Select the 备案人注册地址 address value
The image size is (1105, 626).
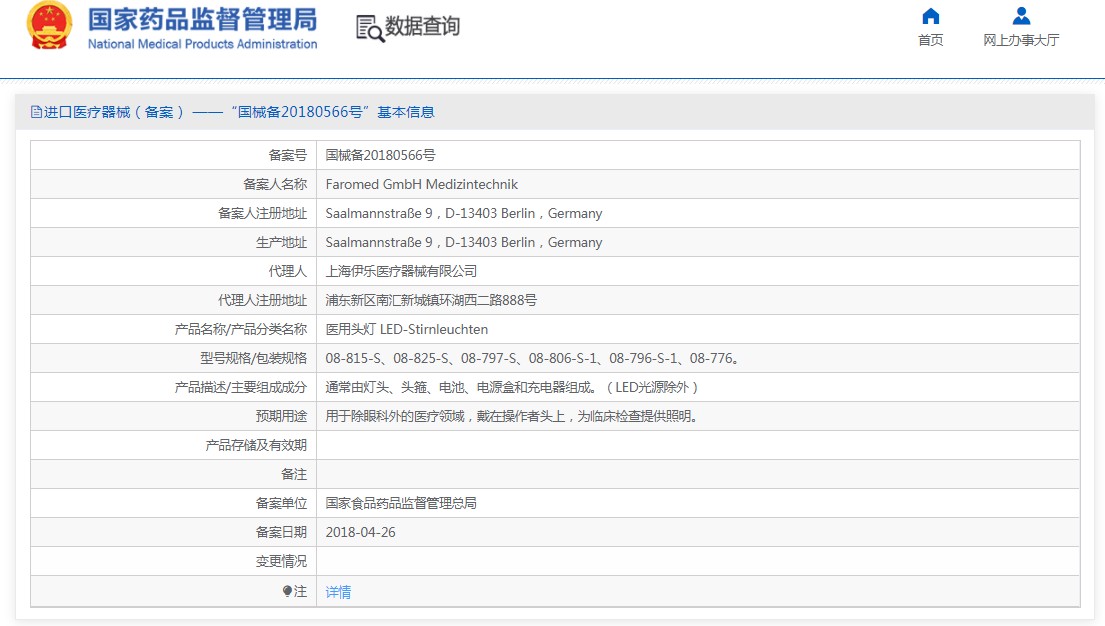point(464,213)
